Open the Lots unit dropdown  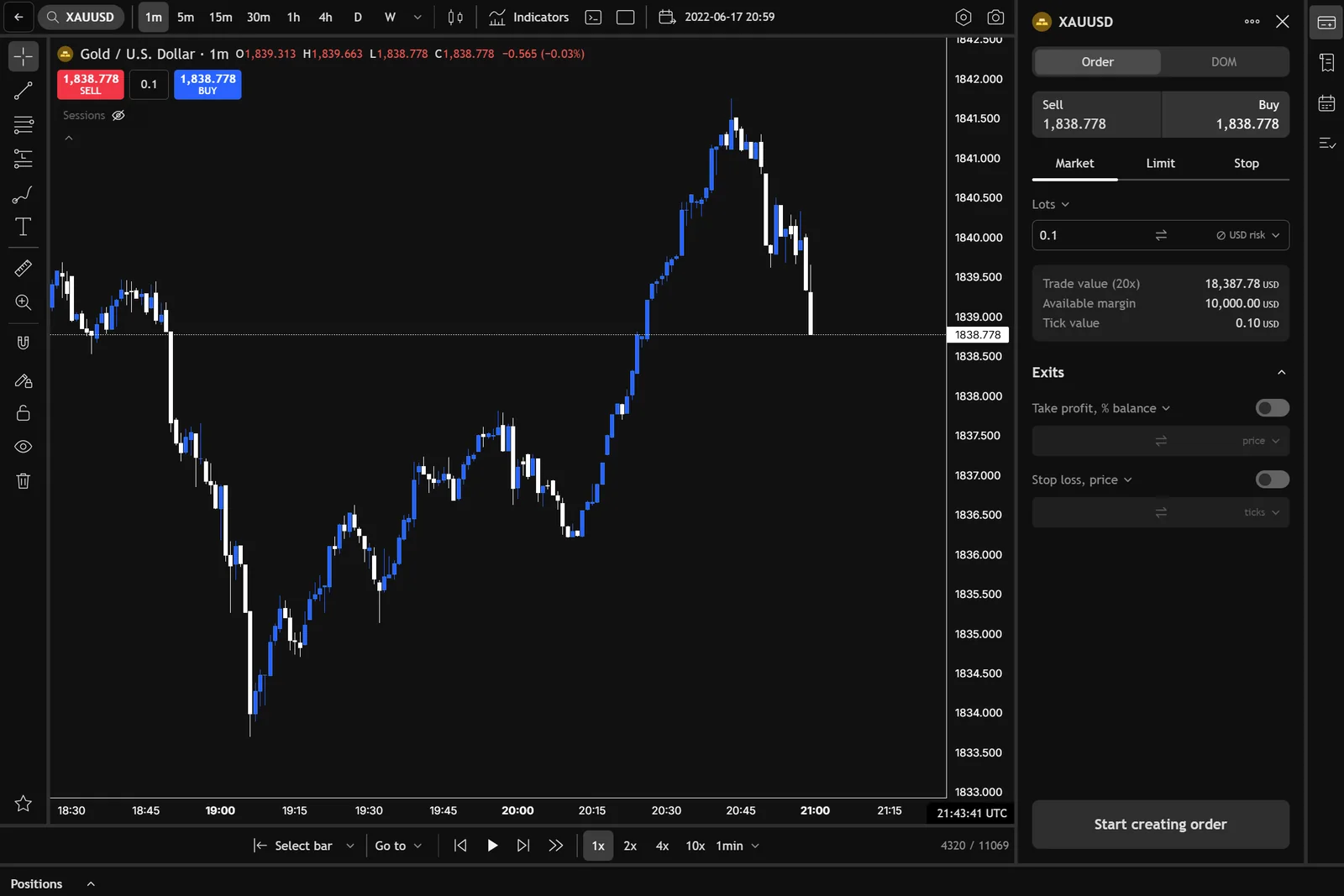pos(1051,204)
